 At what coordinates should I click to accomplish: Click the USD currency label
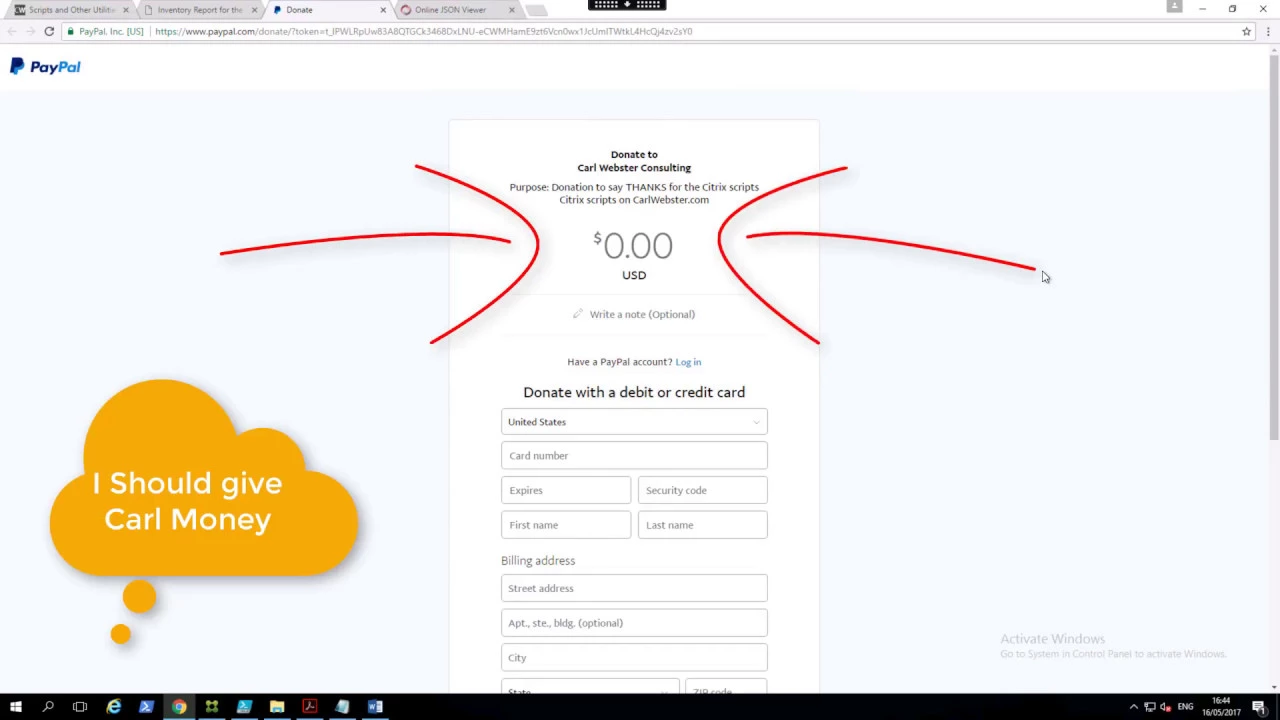pyautogui.click(x=634, y=275)
